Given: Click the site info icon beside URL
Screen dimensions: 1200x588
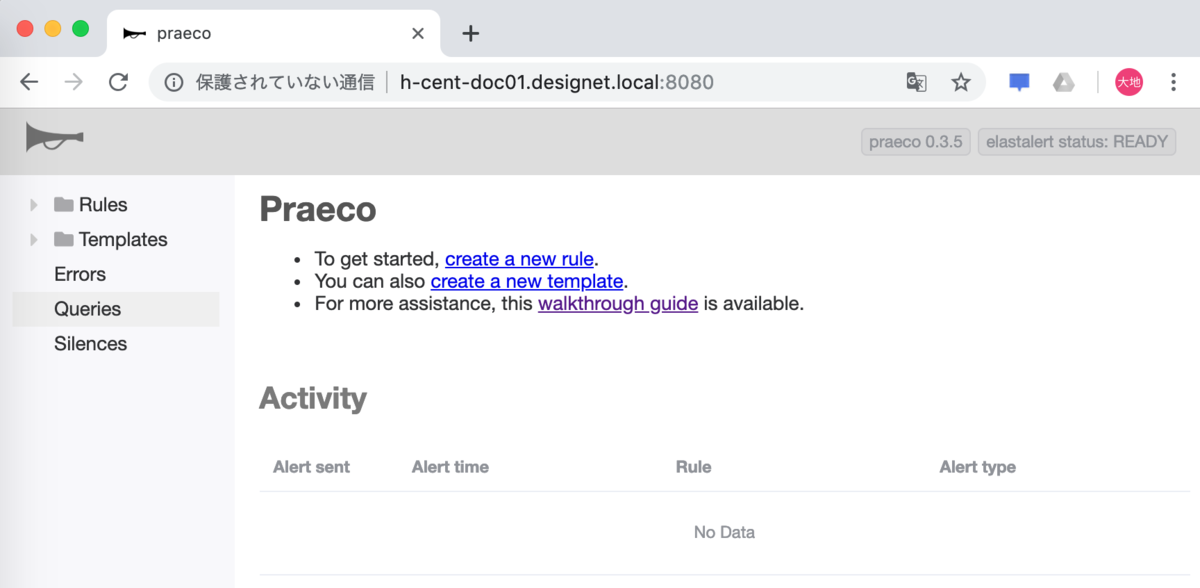Looking at the screenshot, I should [x=174, y=82].
